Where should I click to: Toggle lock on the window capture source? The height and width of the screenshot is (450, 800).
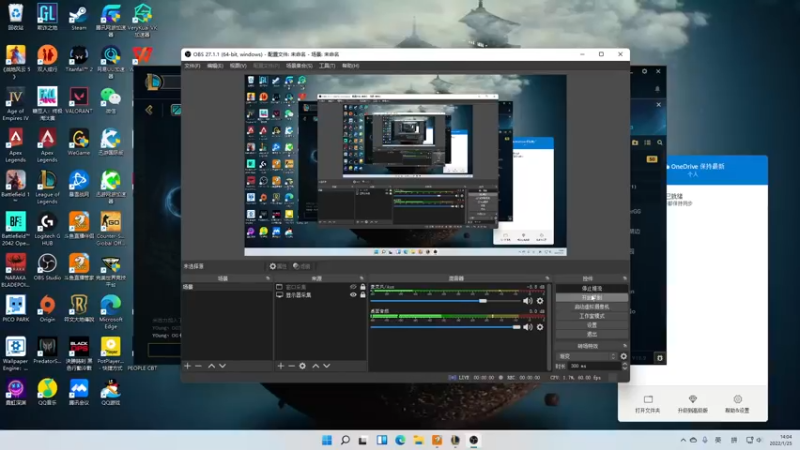coord(363,287)
